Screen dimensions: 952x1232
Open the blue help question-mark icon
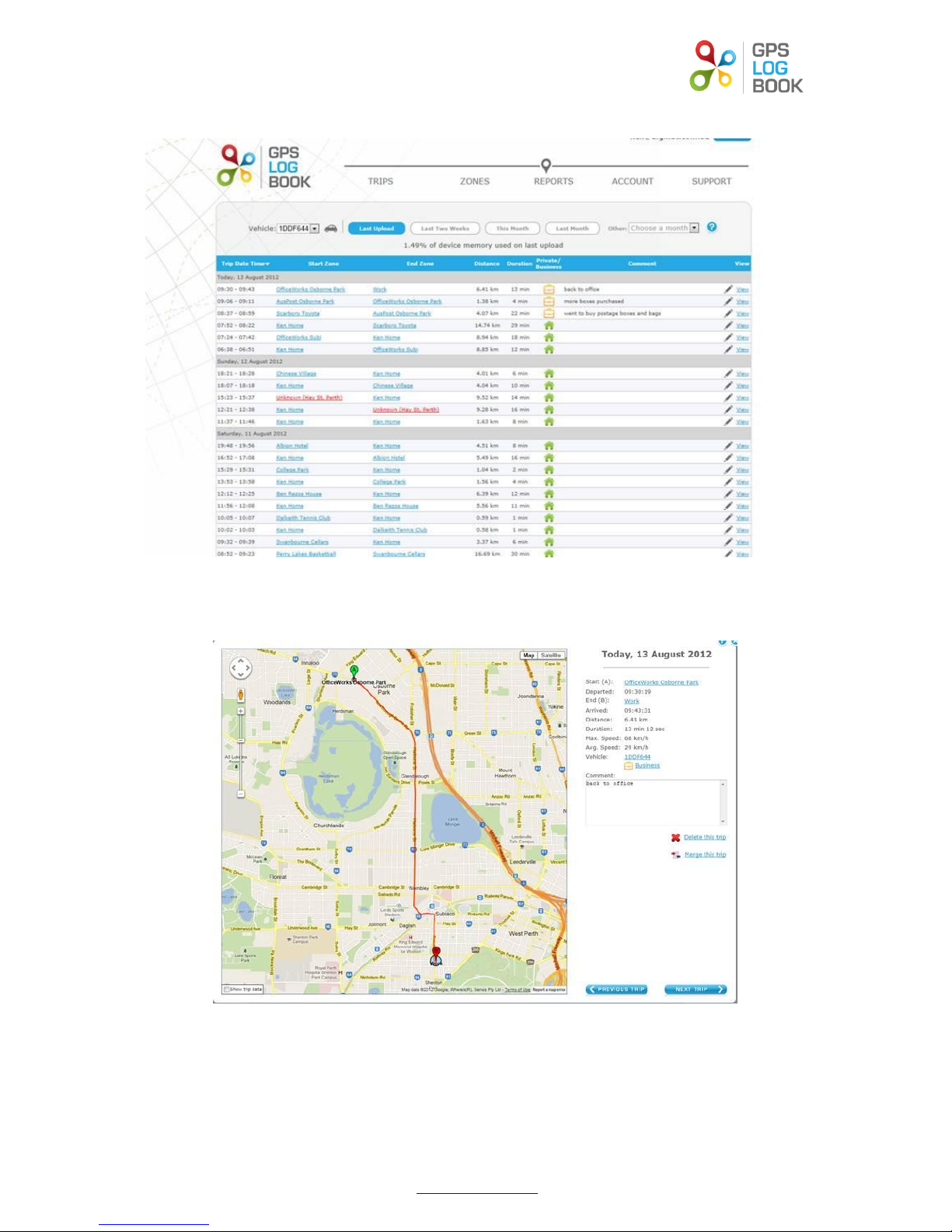point(712,227)
